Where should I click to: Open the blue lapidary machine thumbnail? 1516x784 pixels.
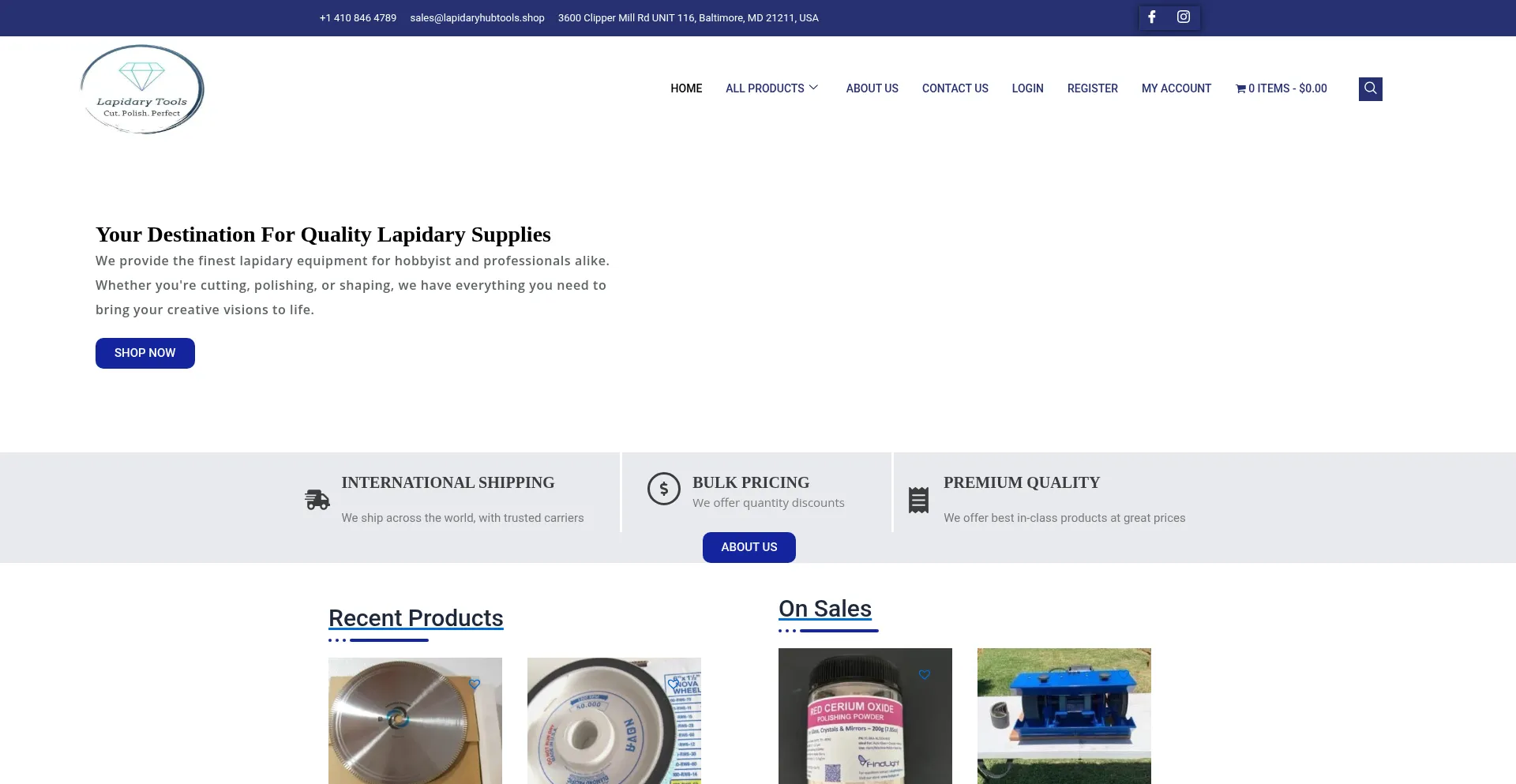click(x=1064, y=716)
